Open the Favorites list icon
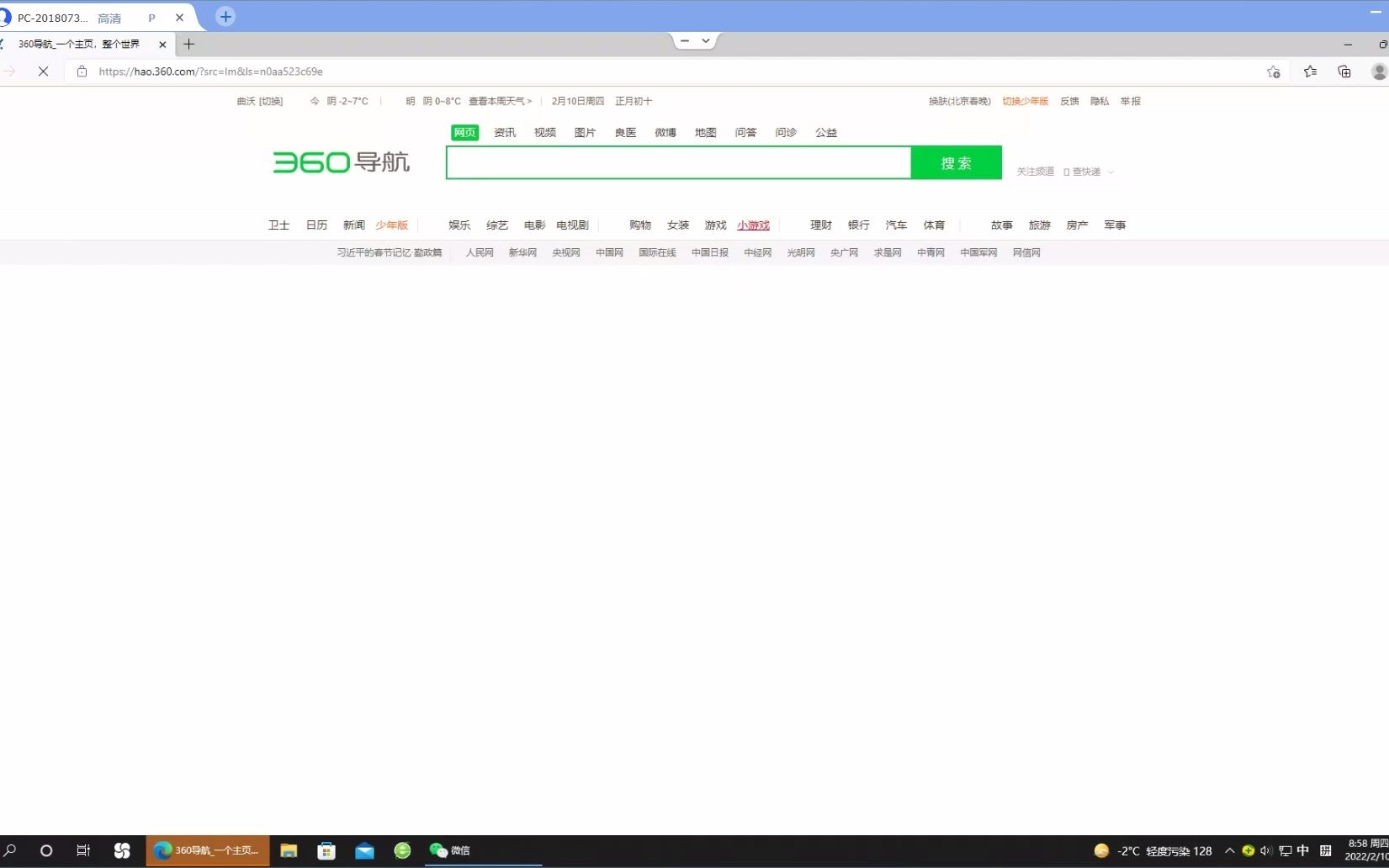Image resolution: width=1389 pixels, height=868 pixels. 1310,71
